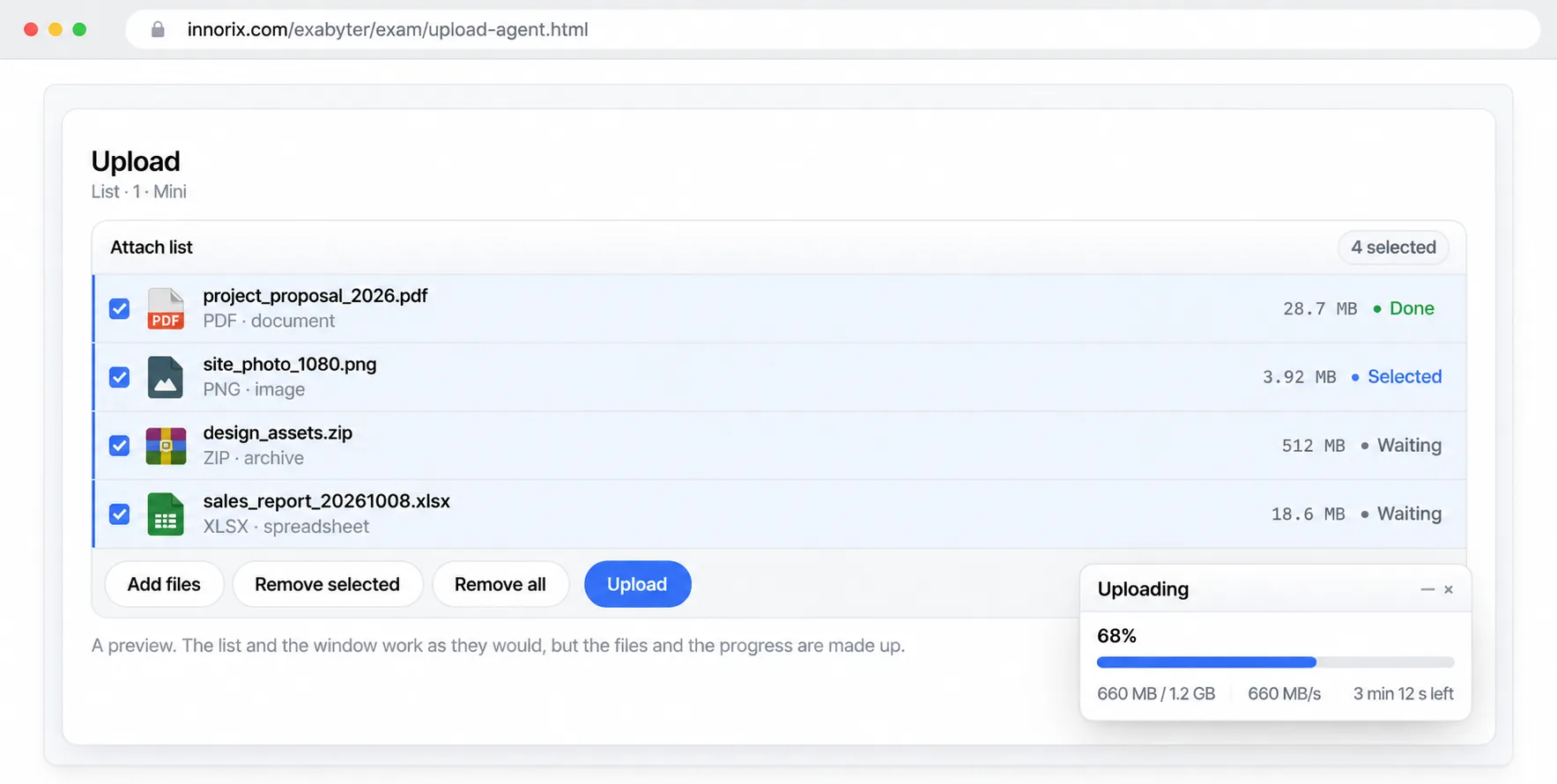Minimize the Uploading progress panel
Screen dimensions: 1557x784
tap(1427, 589)
